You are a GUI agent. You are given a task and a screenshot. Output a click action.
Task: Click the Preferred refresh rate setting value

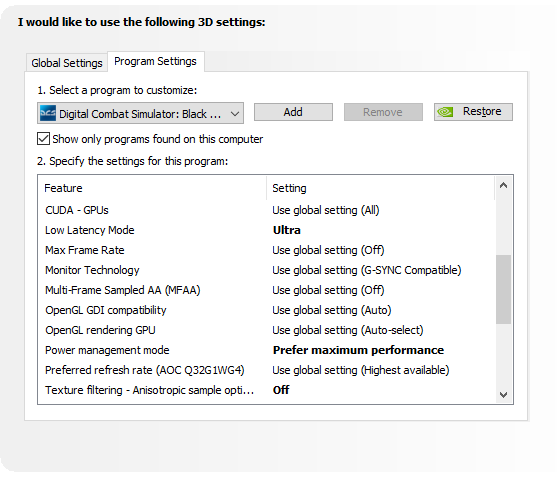[x=361, y=370]
